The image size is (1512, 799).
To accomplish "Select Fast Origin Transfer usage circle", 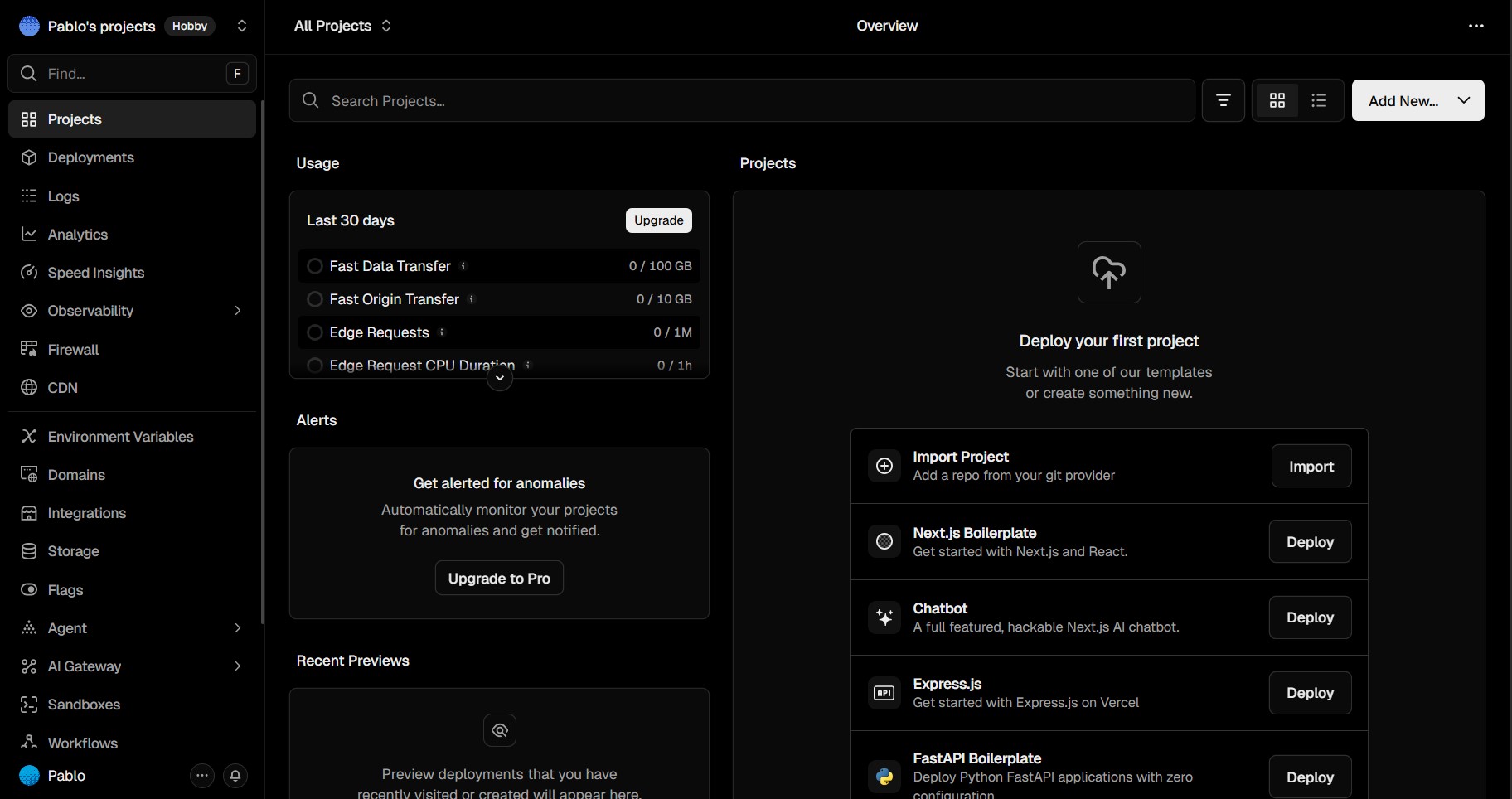I will [x=315, y=299].
